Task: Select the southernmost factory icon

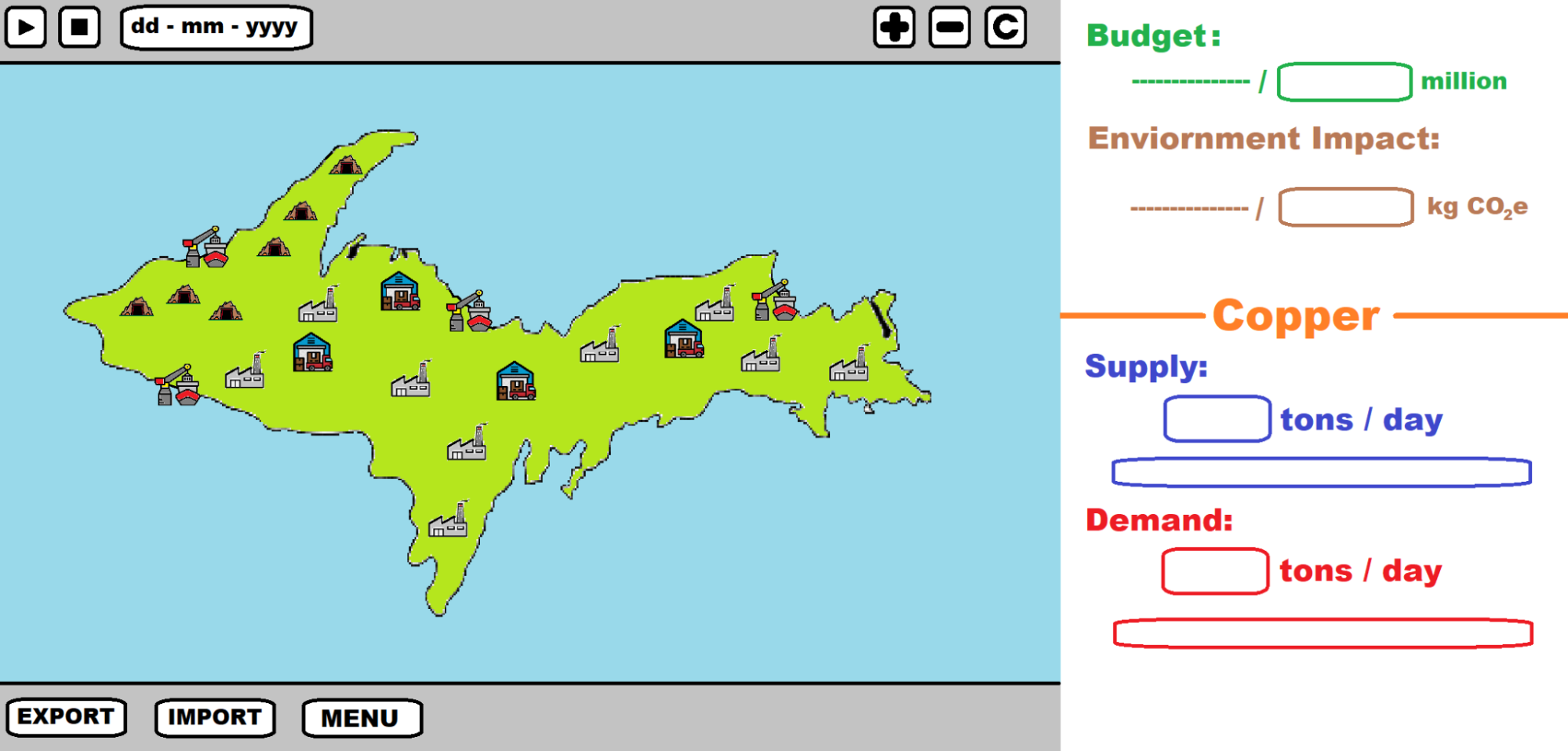Action: [448, 521]
